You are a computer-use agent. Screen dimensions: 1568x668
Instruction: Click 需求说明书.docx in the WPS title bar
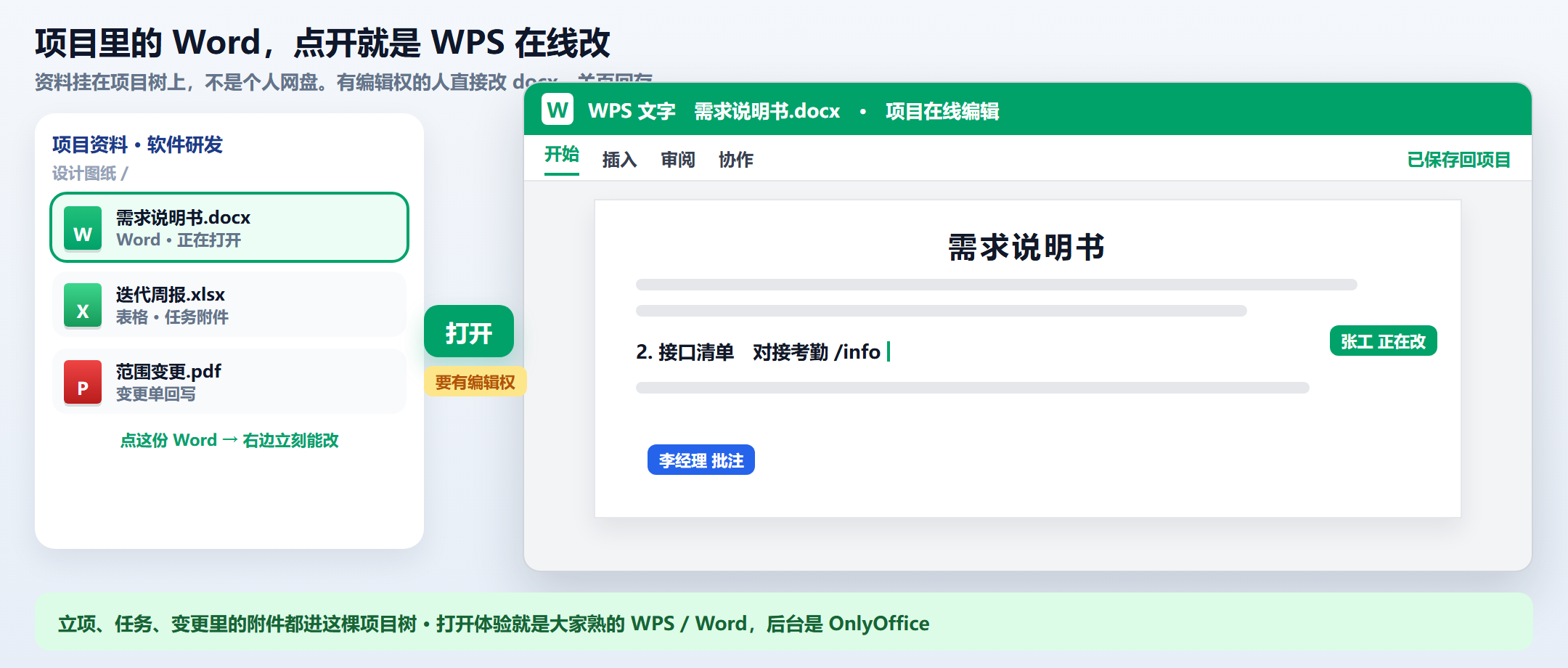tap(767, 111)
